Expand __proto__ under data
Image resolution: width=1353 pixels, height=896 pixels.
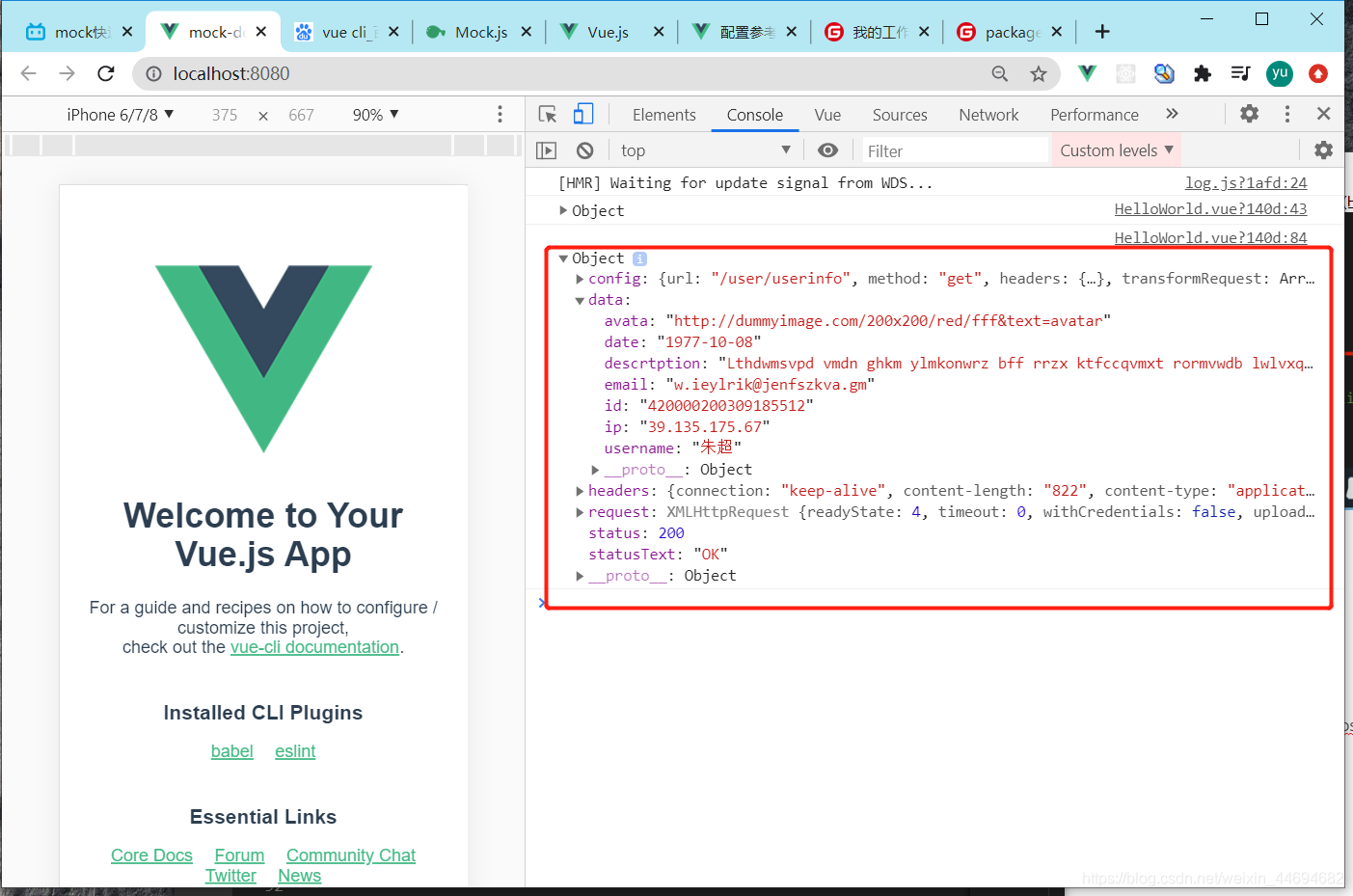596,470
